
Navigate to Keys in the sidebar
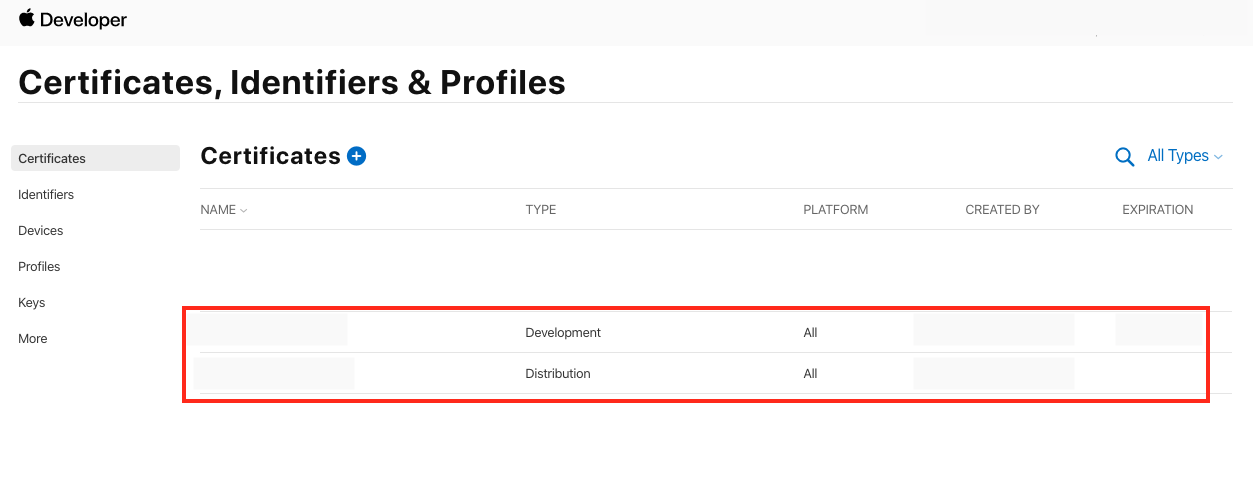[x=32, y=302]
